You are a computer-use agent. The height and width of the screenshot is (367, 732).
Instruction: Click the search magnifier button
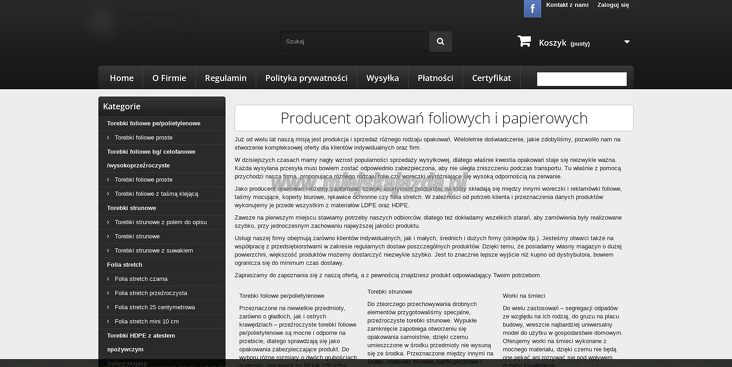coord(440,42)
